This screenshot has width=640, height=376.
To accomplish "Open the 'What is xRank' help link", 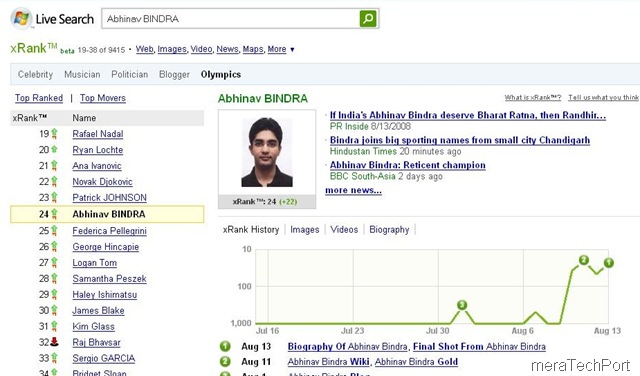I will pos(533,98).
